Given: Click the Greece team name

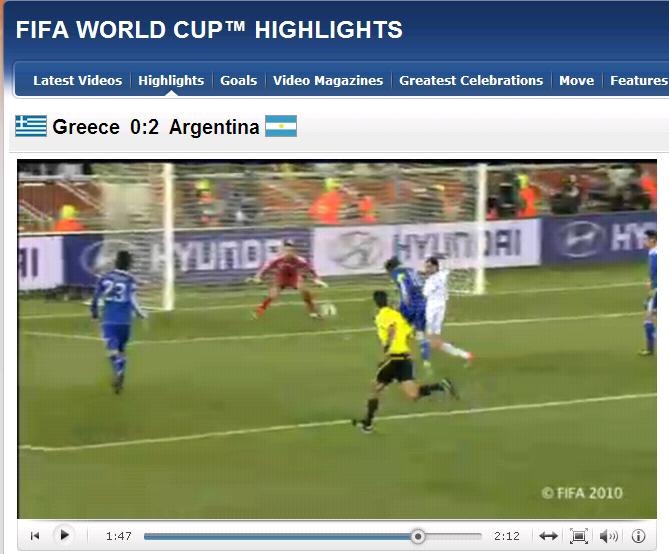Looking at the screenshot, I should [x=86, y=127].
